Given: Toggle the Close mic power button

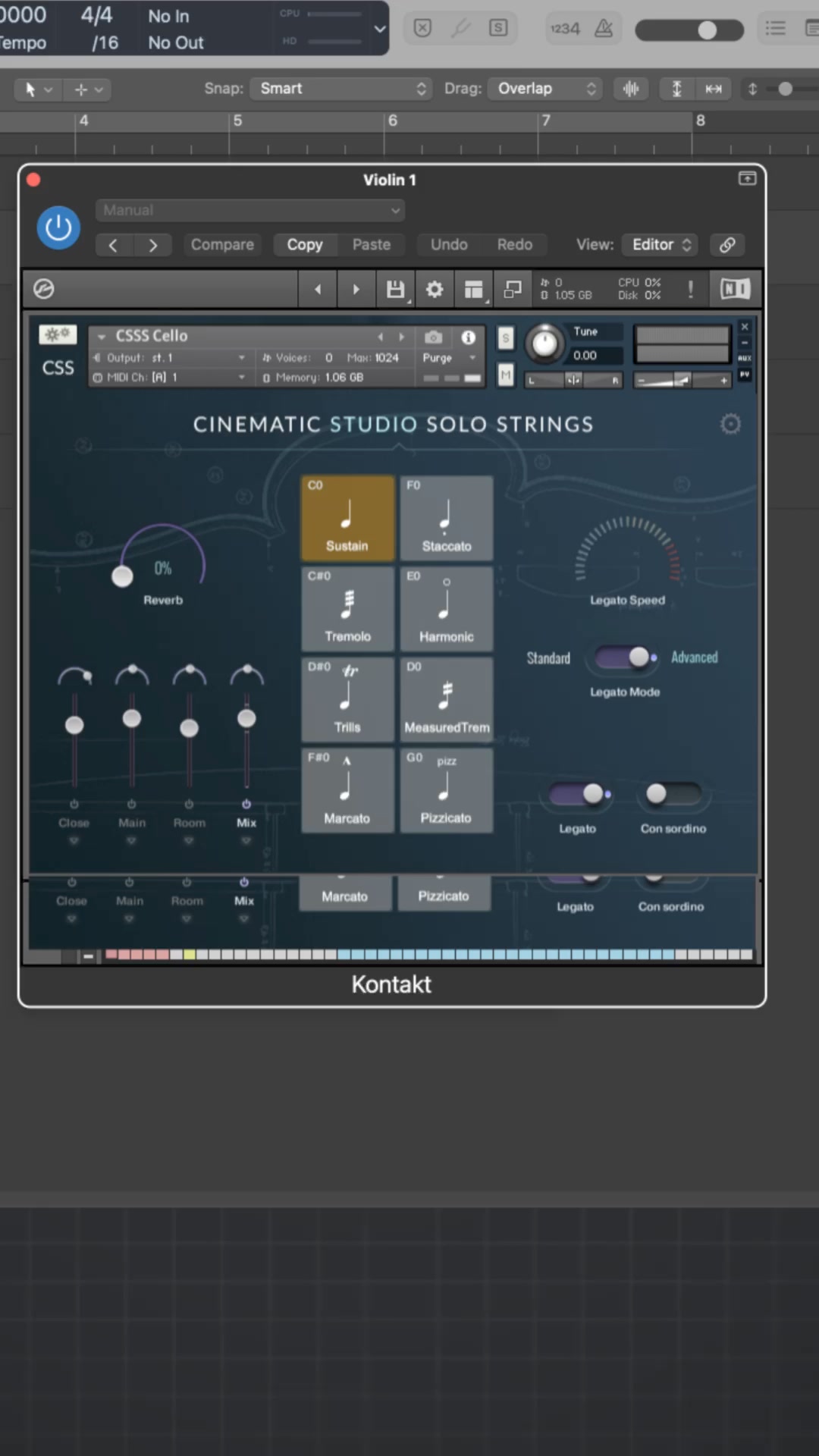Looking at the screenshot, I should 74,804.
